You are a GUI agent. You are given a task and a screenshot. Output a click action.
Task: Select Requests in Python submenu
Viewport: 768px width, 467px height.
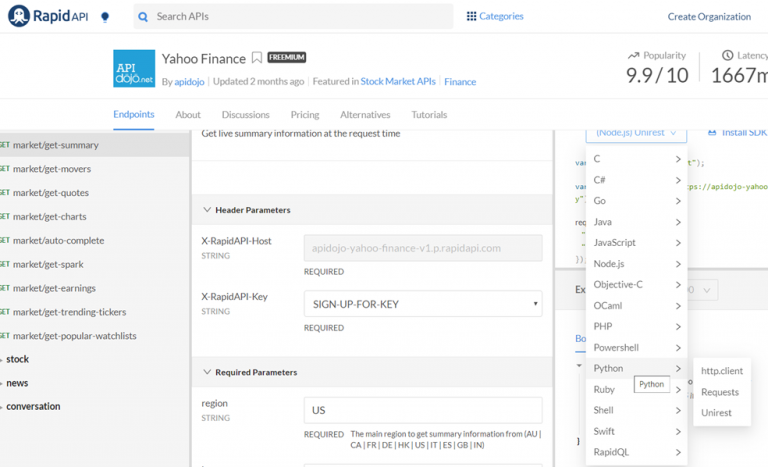(x=720, y=392)
